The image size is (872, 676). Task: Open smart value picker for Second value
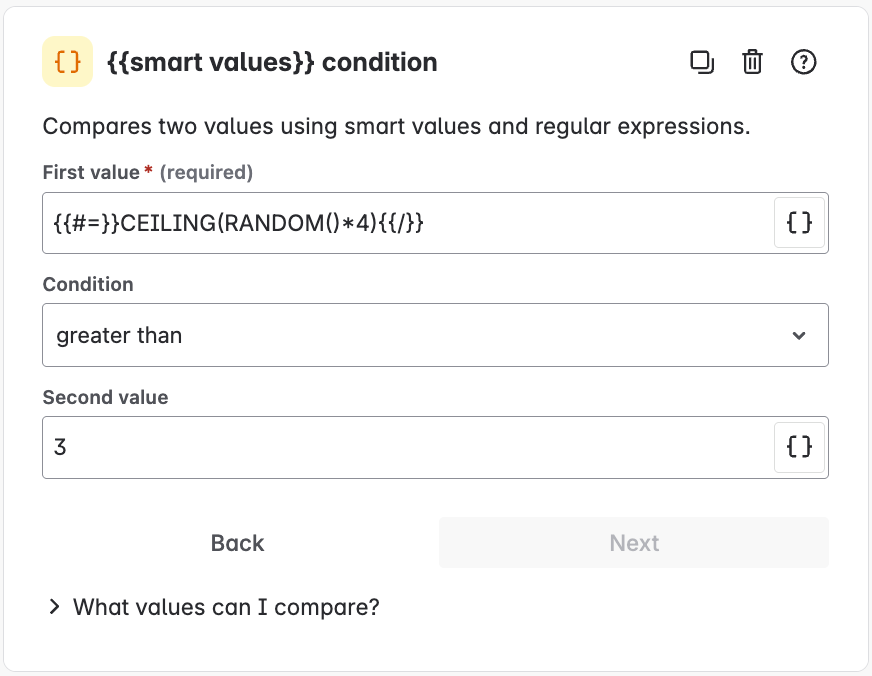(799, 447)
